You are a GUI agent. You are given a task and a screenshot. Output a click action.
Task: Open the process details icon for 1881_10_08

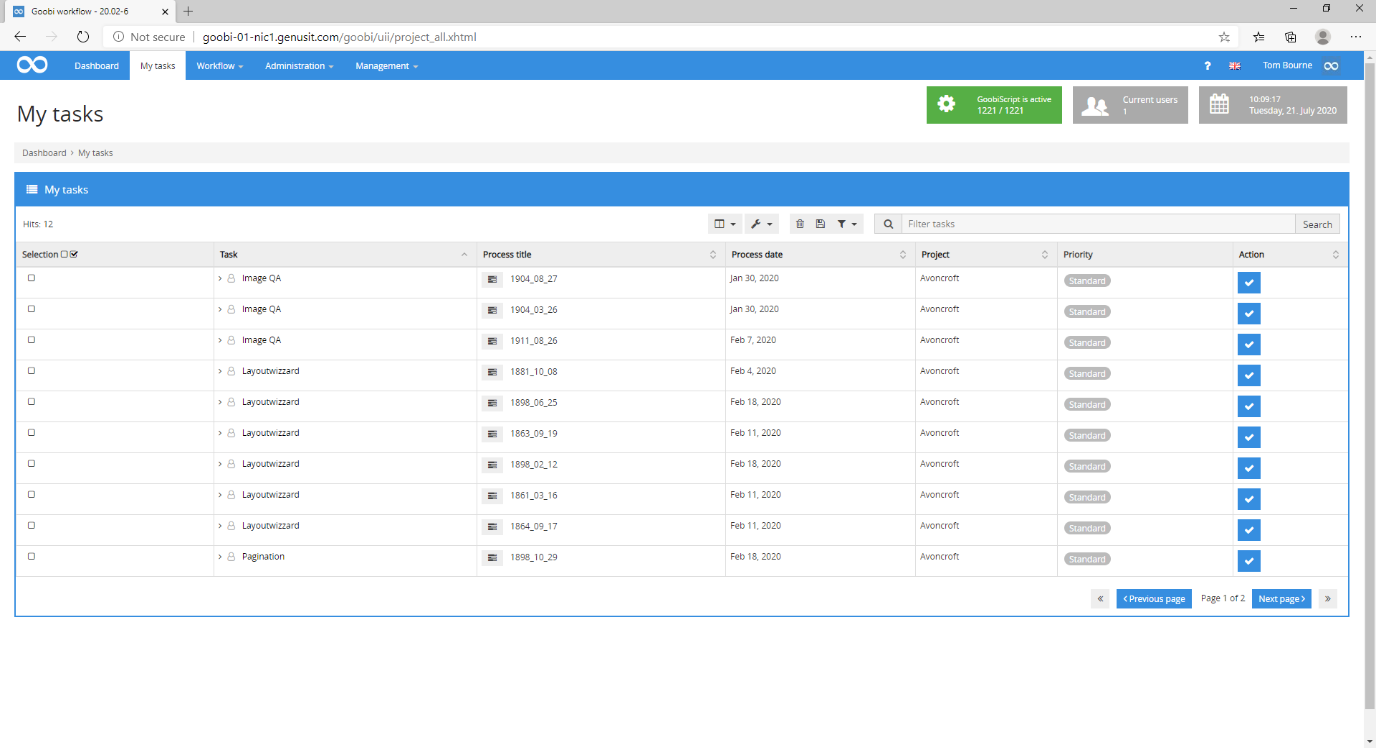(x=492, y=372)
